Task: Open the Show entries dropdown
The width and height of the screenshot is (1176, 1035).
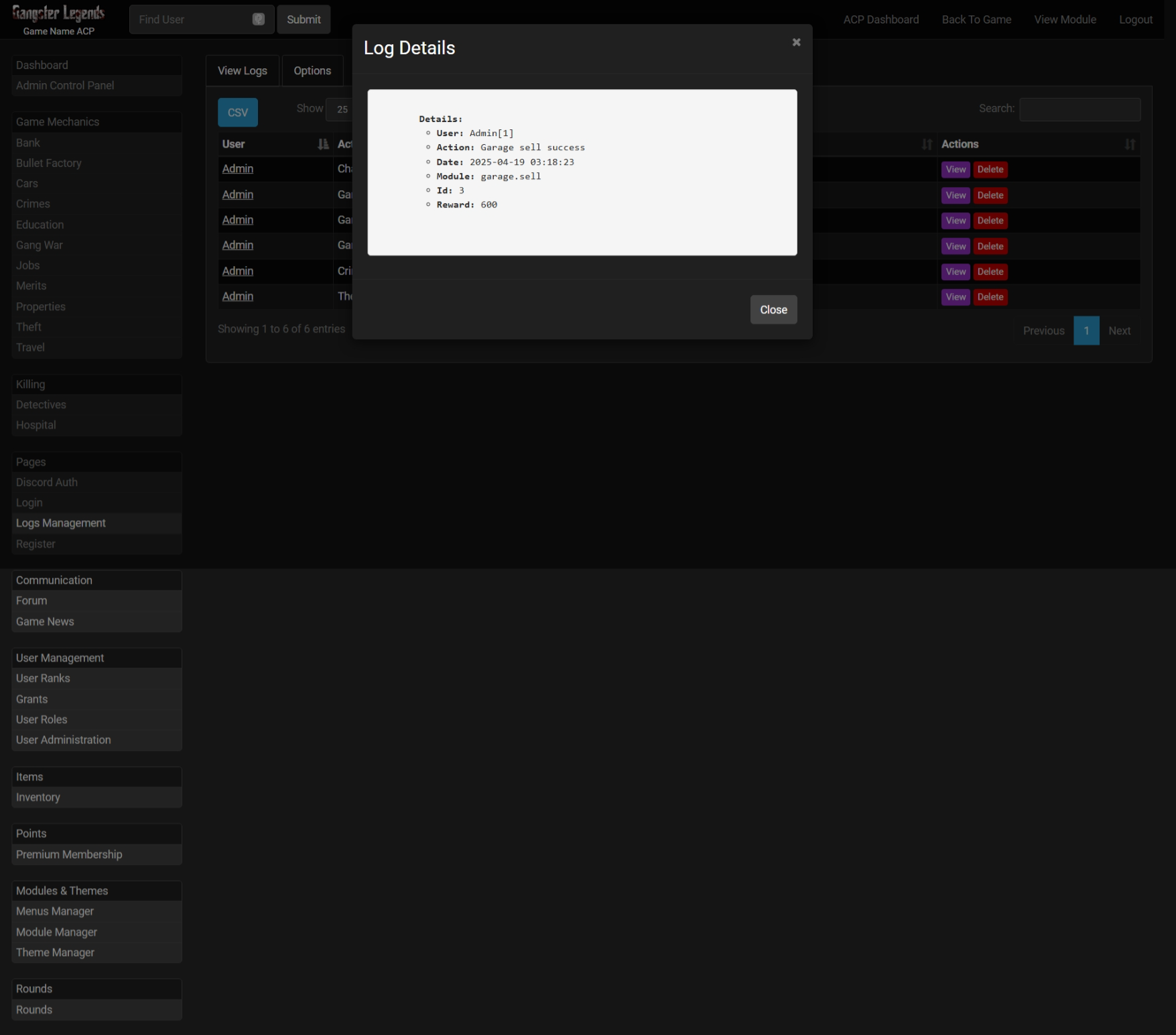Action: pos(340,109)
